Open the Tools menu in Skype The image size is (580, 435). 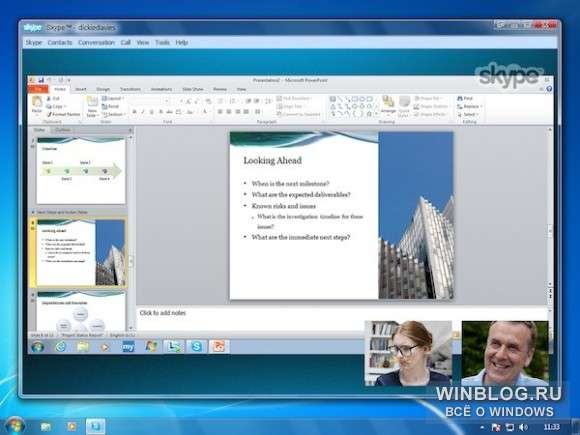click(162, 43)
